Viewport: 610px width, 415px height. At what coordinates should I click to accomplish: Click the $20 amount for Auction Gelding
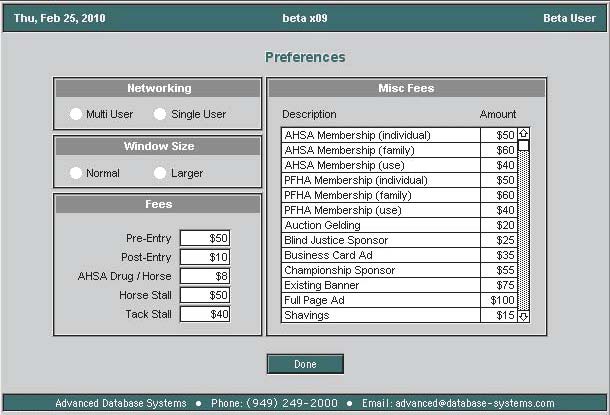click(499, 225)
